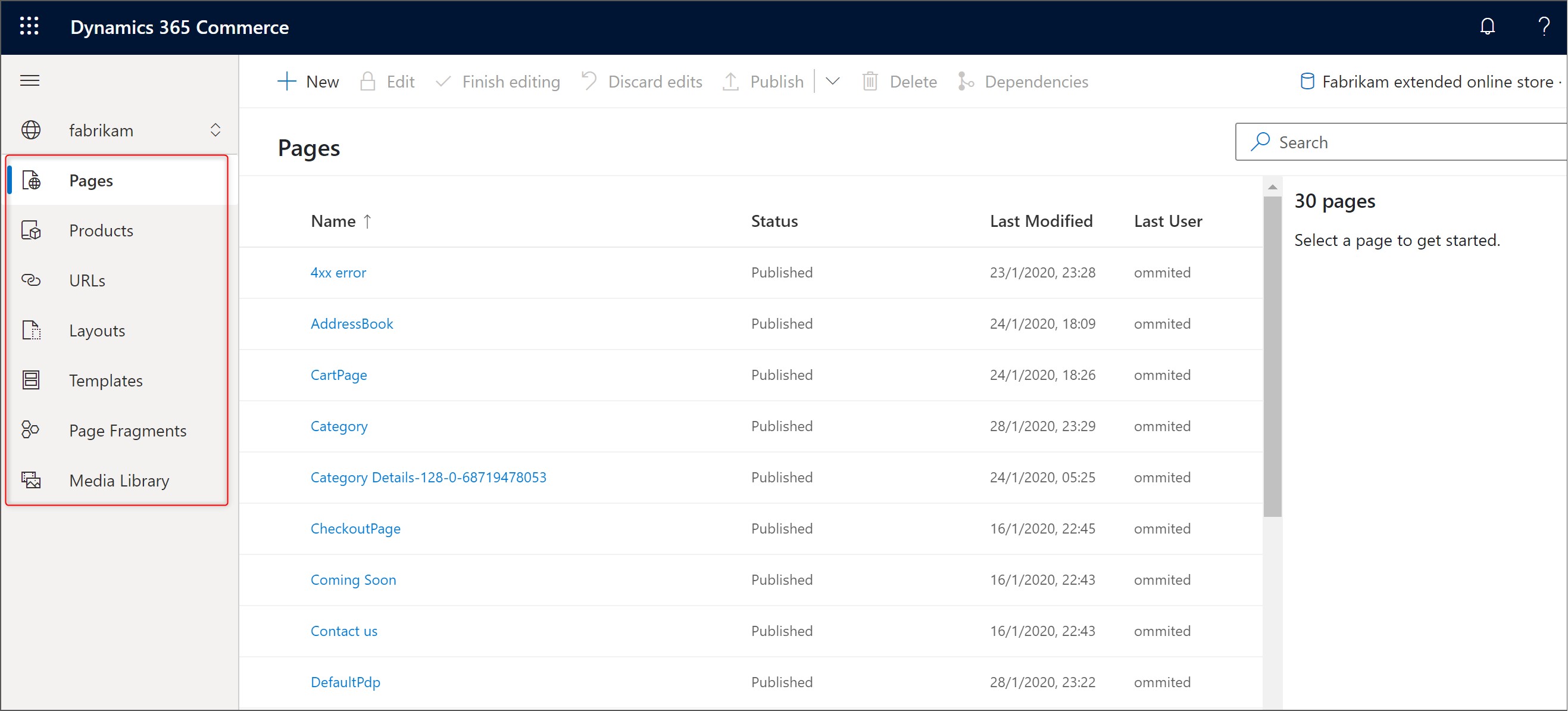Click the Dependencies command label
This screenshot has width=1568, height=711.
coord(1036,82)
